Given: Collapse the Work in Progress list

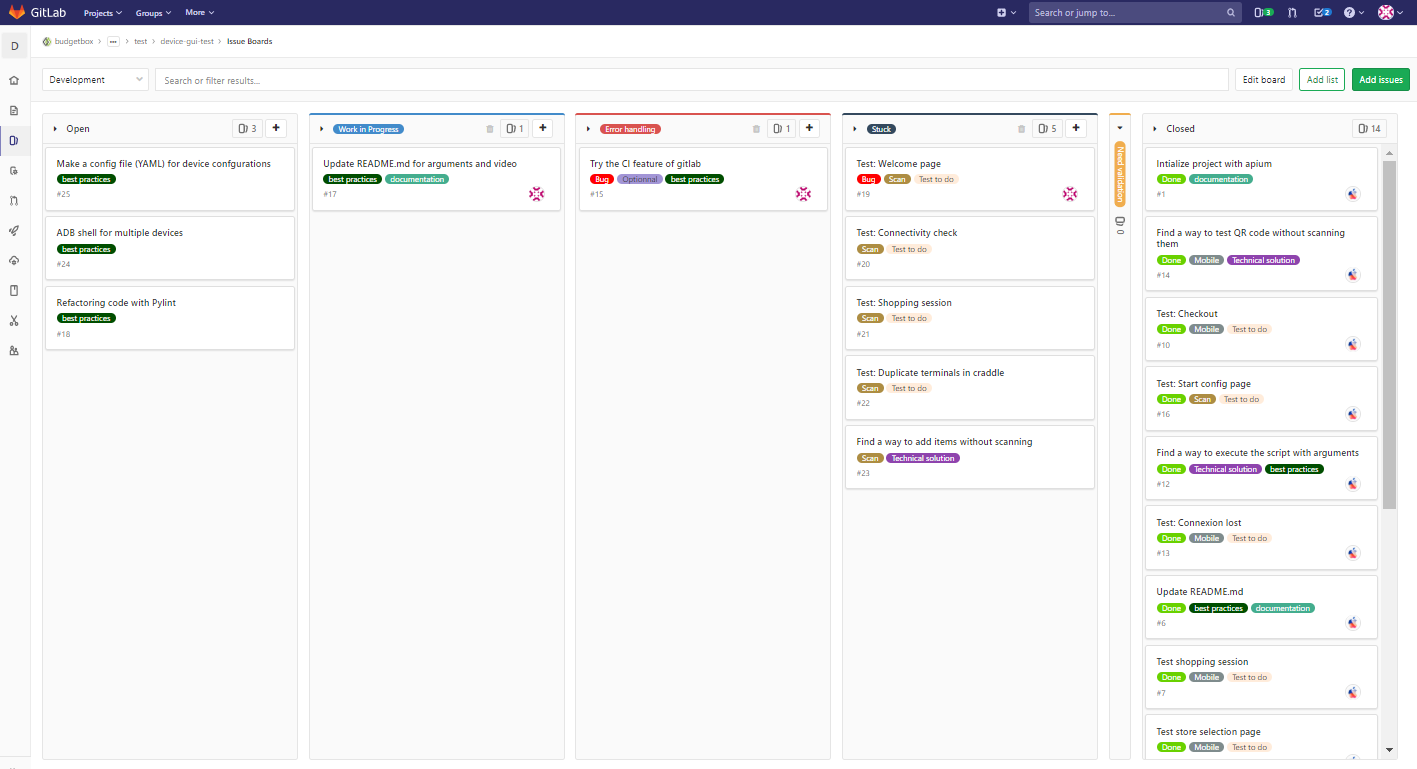Looking at the screenshot, I should point(321,129).
